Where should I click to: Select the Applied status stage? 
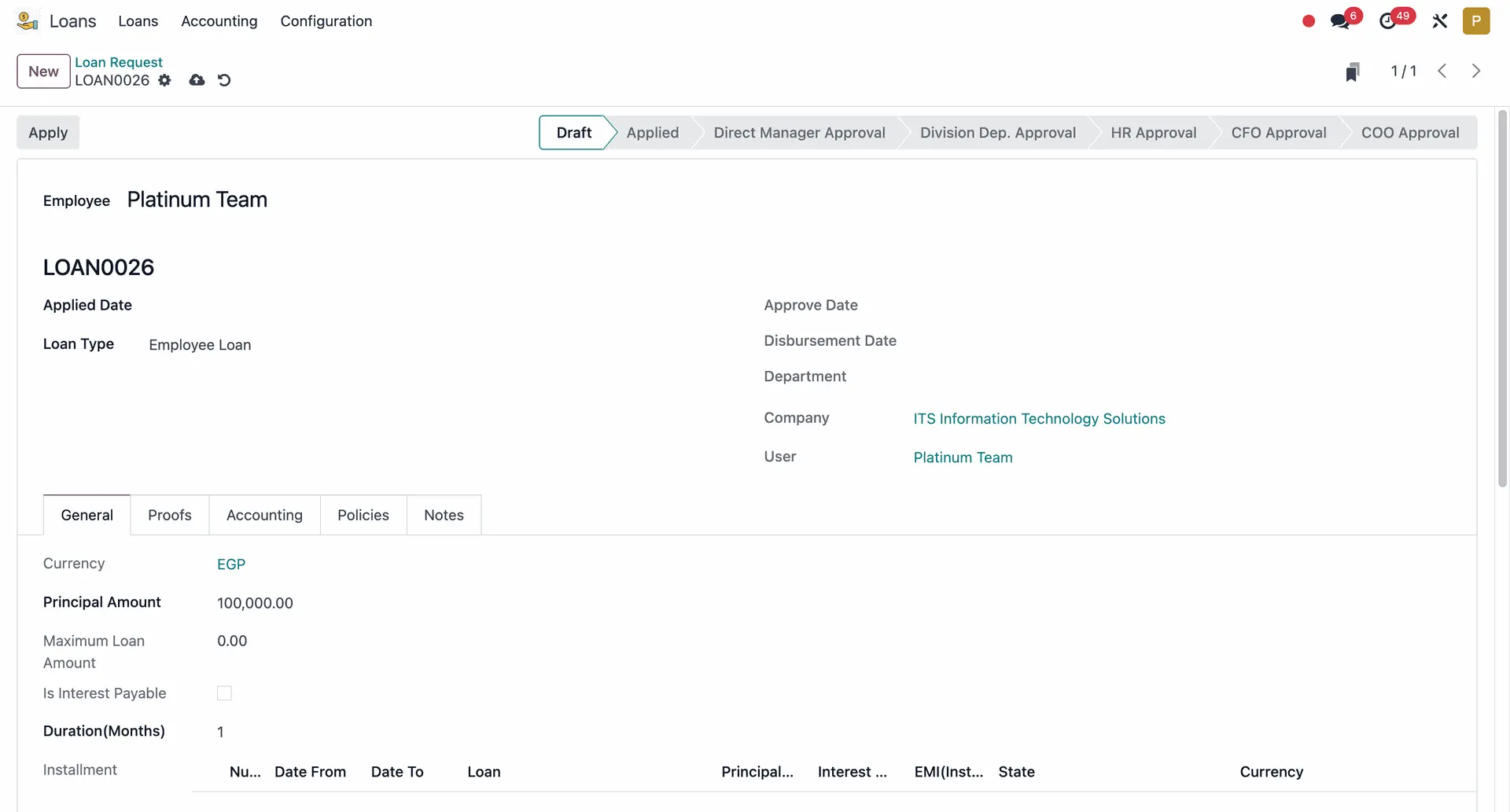tap(653, 133)
